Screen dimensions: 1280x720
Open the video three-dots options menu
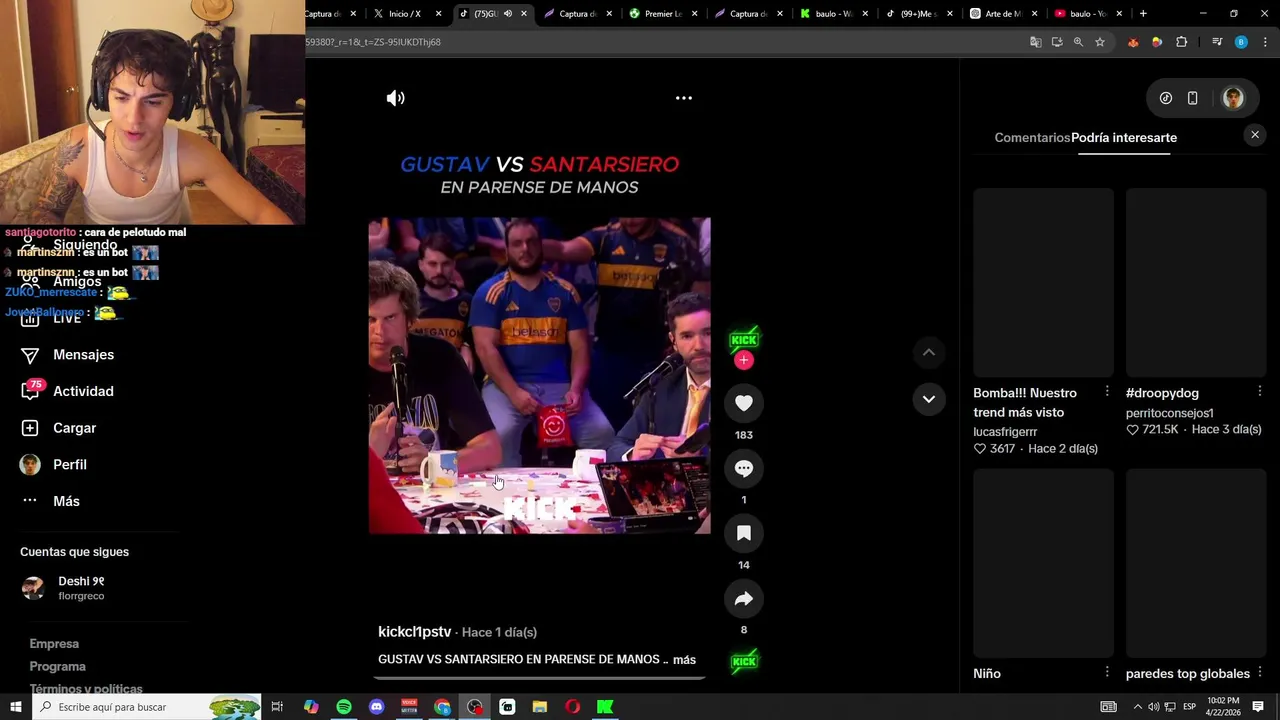point(684,98)
